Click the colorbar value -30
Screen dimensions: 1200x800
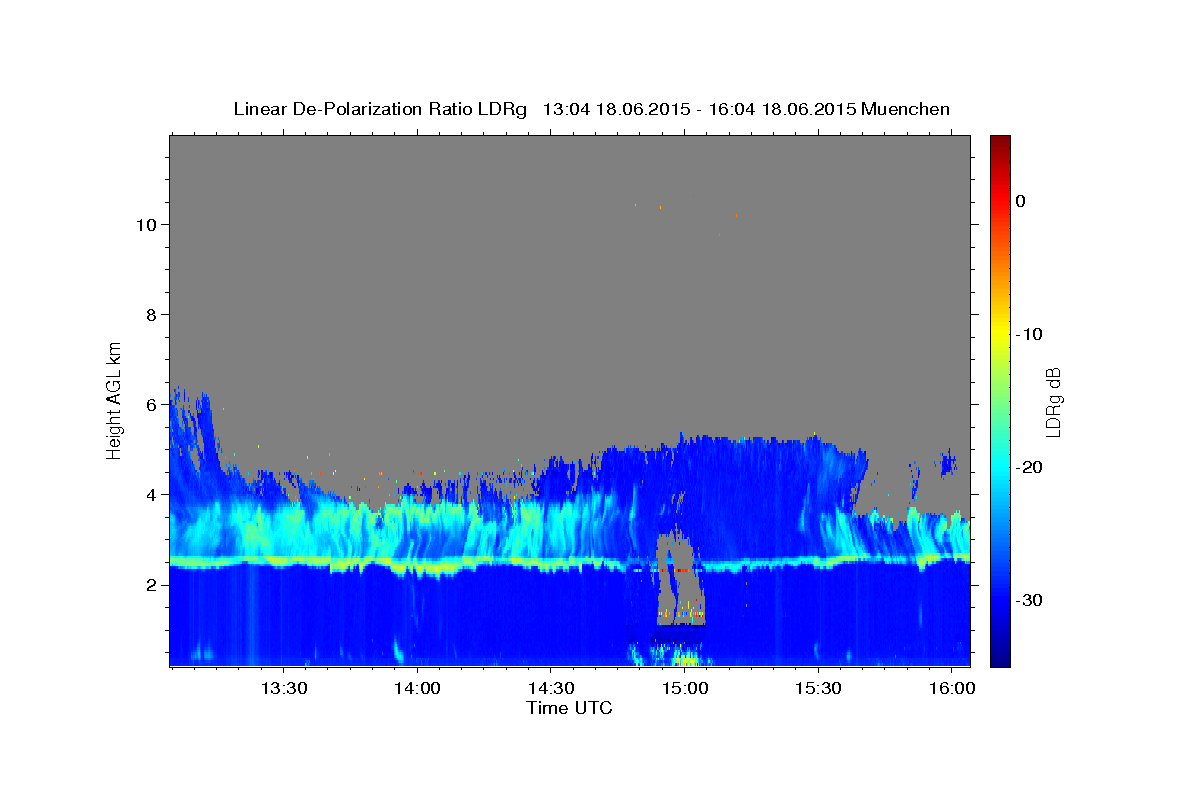1029,600
